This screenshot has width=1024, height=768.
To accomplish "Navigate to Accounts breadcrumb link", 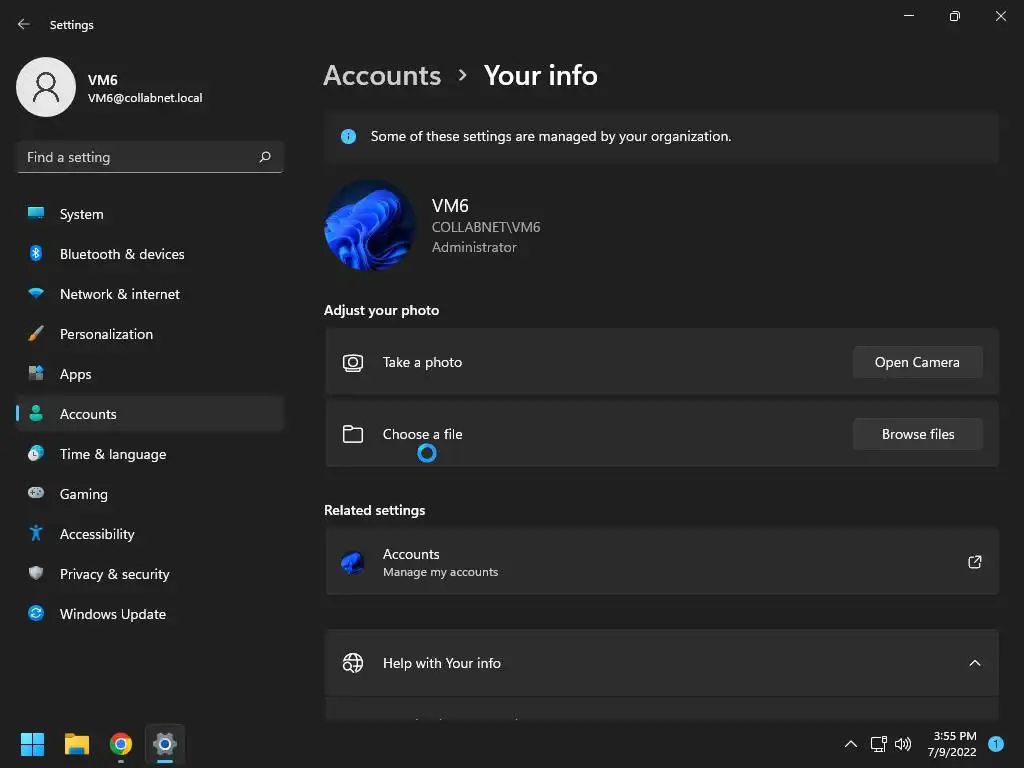I will coord(382,76).
